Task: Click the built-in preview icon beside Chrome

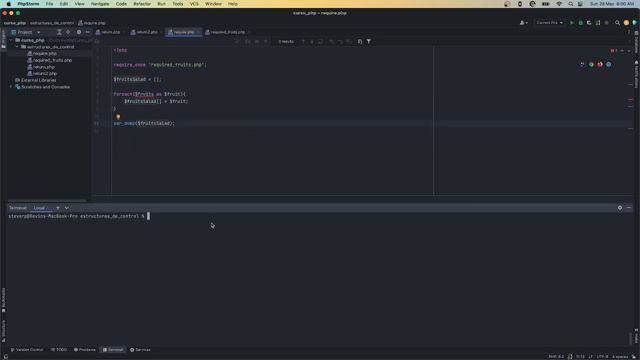Action: pos(582,64)
